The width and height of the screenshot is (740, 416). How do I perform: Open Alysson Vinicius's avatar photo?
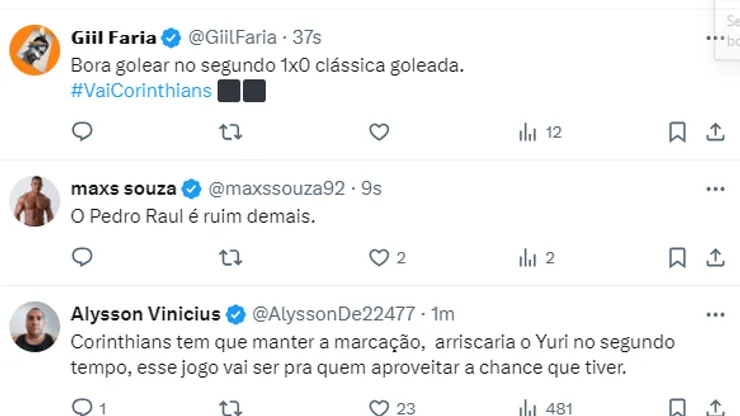[x=35, y=326]
